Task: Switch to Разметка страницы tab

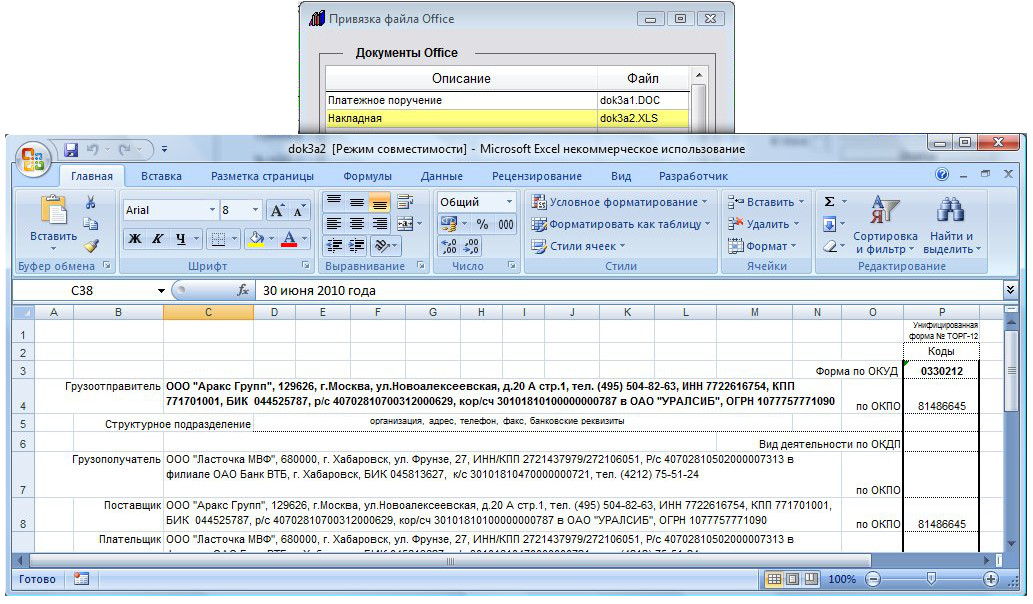Action: 262,176
